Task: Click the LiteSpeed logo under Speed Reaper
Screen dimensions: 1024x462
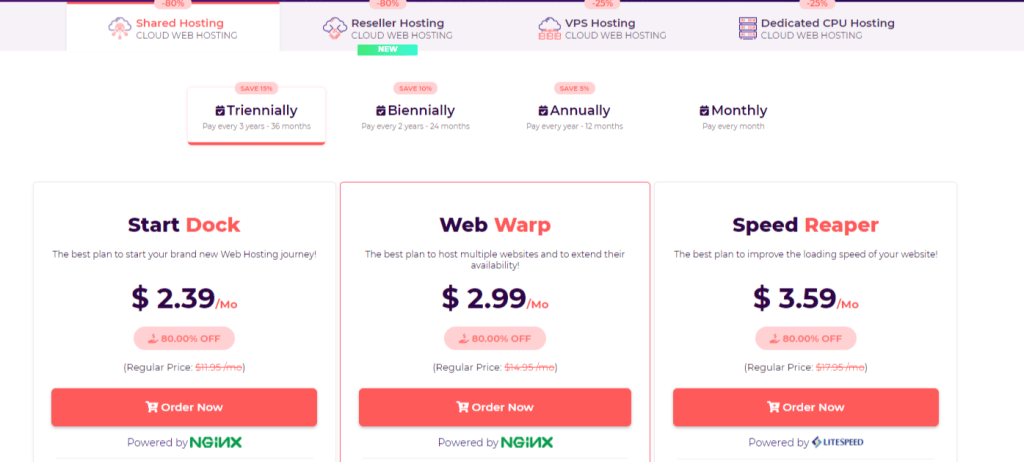Action: [838, 442]
